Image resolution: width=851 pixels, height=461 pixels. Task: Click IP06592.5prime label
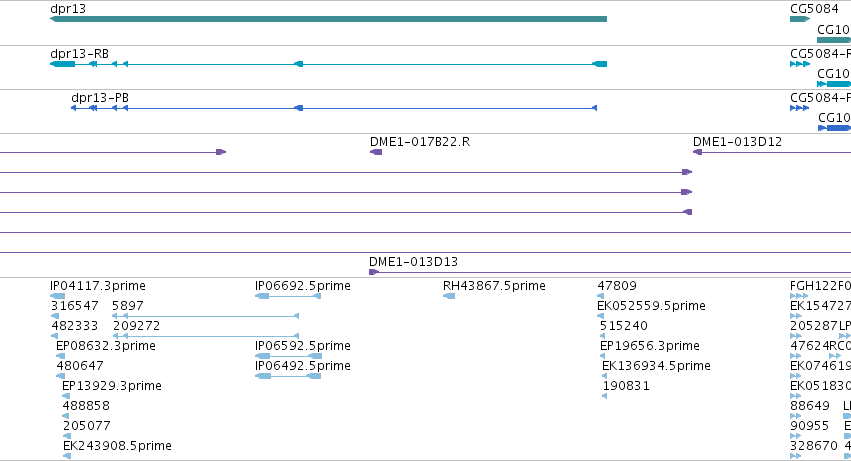(x=303, y=346)
